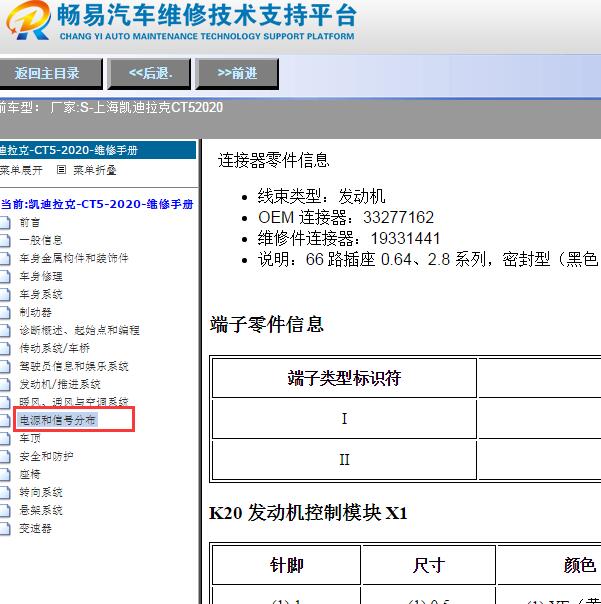601x604 pixels.
Task: Open 暖风、通风与空调系统 section
Action: 74,402
